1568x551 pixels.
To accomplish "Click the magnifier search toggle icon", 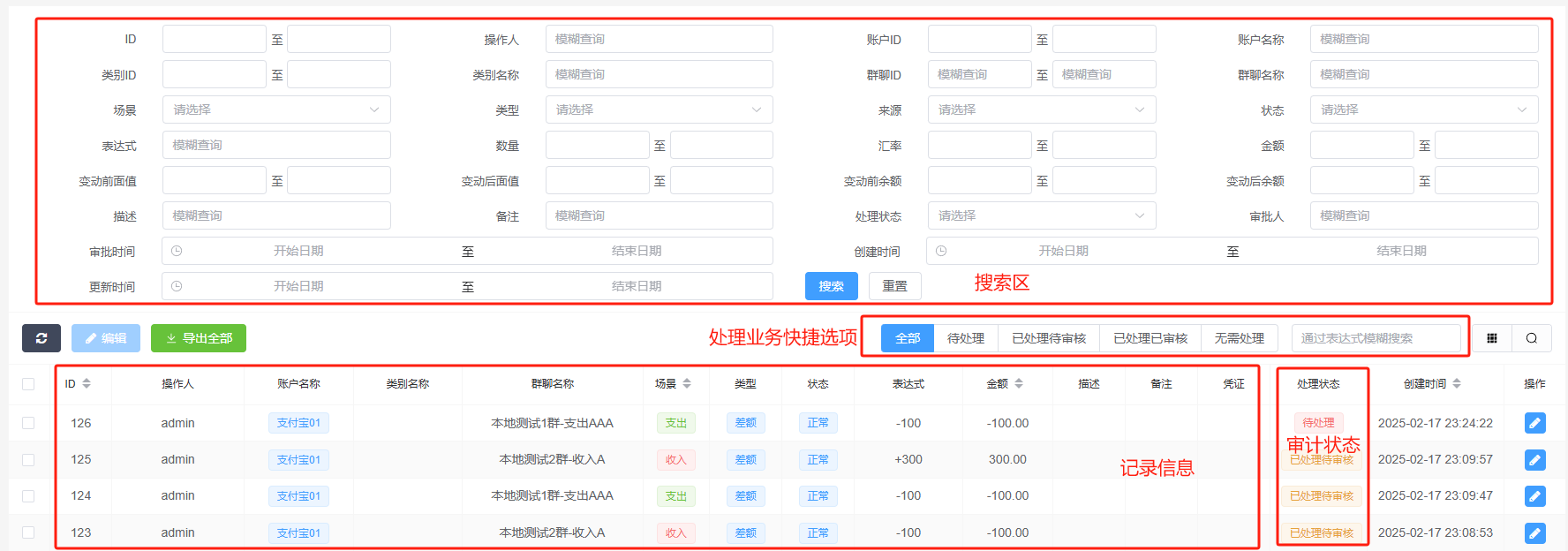I will (1532, 338).
